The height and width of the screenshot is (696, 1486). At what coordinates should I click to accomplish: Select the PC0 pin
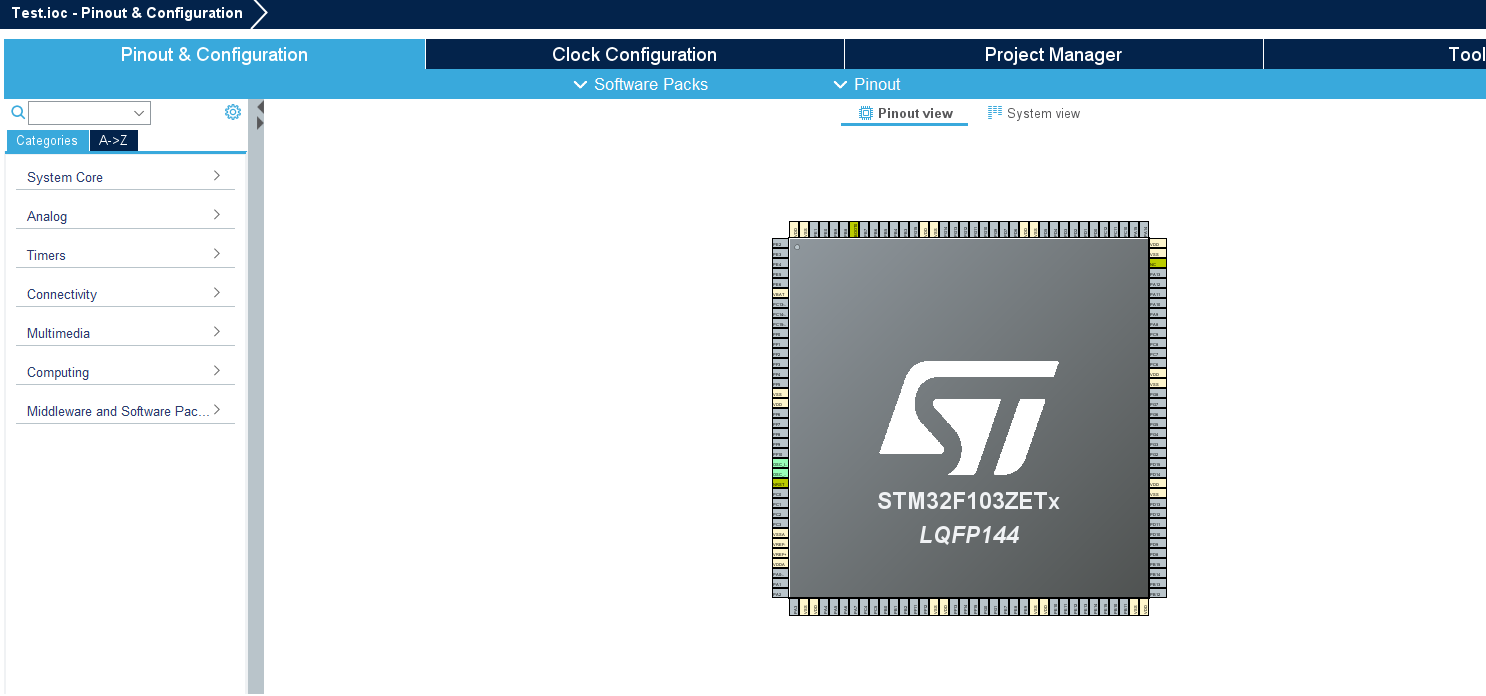780,493
